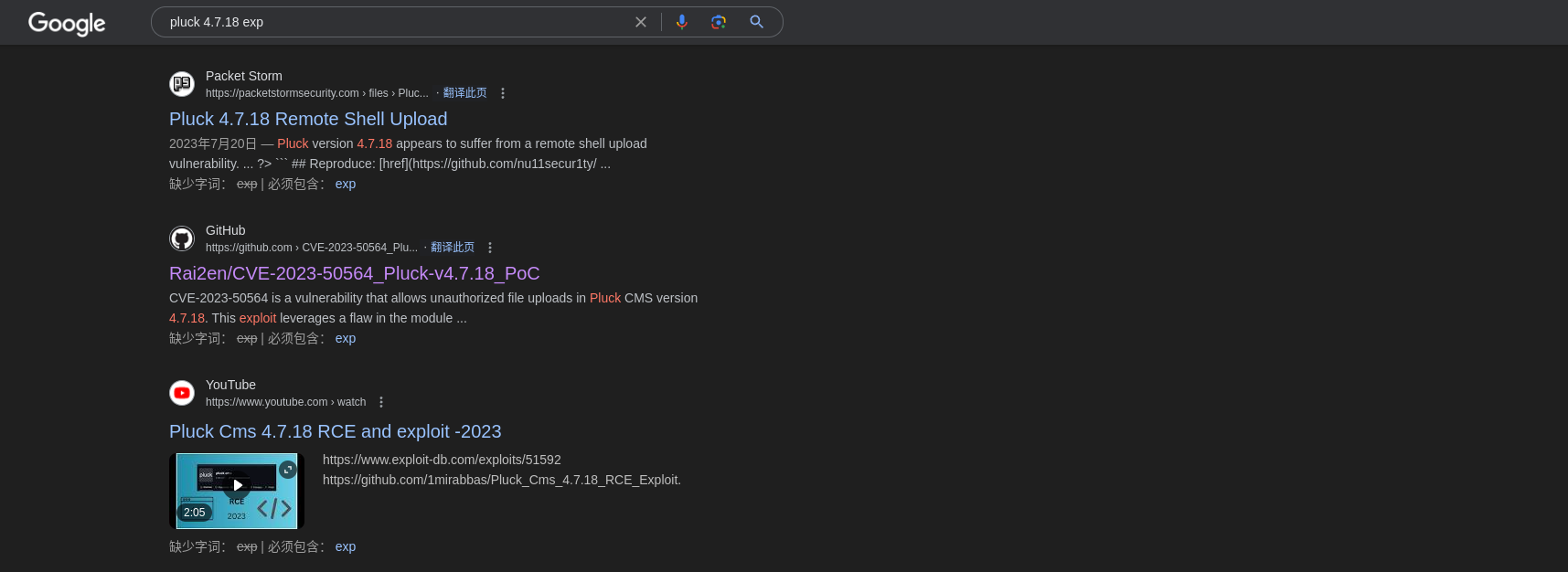Click the Packet Storm site favicon
The height and width of the screenshot is (572, 1568).
(x=182, y=84)
